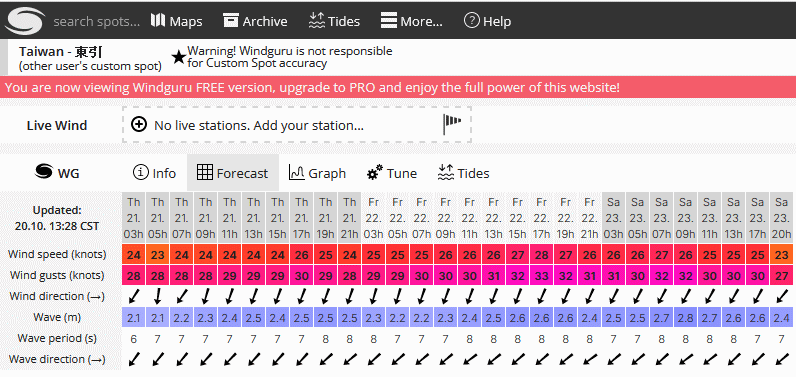Click the search spots field
This screenshot has width=796, height=377.
96,21
